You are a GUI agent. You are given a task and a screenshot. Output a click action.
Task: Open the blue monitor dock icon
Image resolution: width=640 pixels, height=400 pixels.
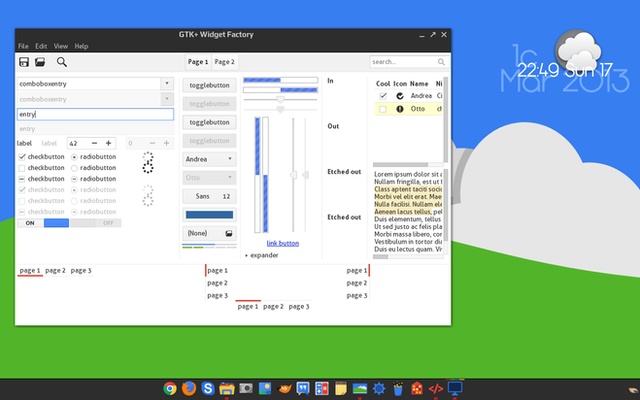point(455,388)
